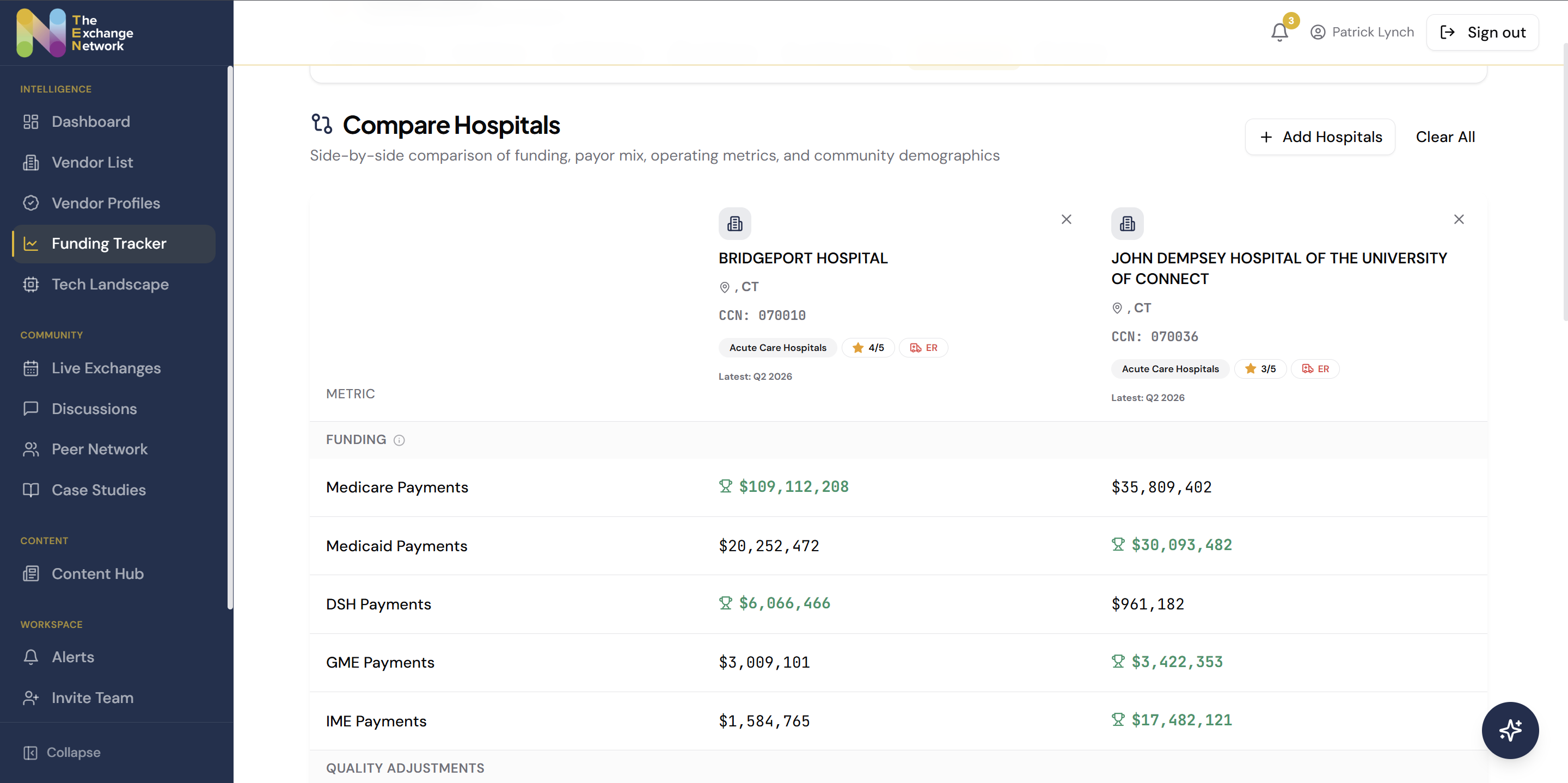The height and width of the screenshot is (783, 1568).
Task: Open Tech Landscape section
Action: [114, 285]
